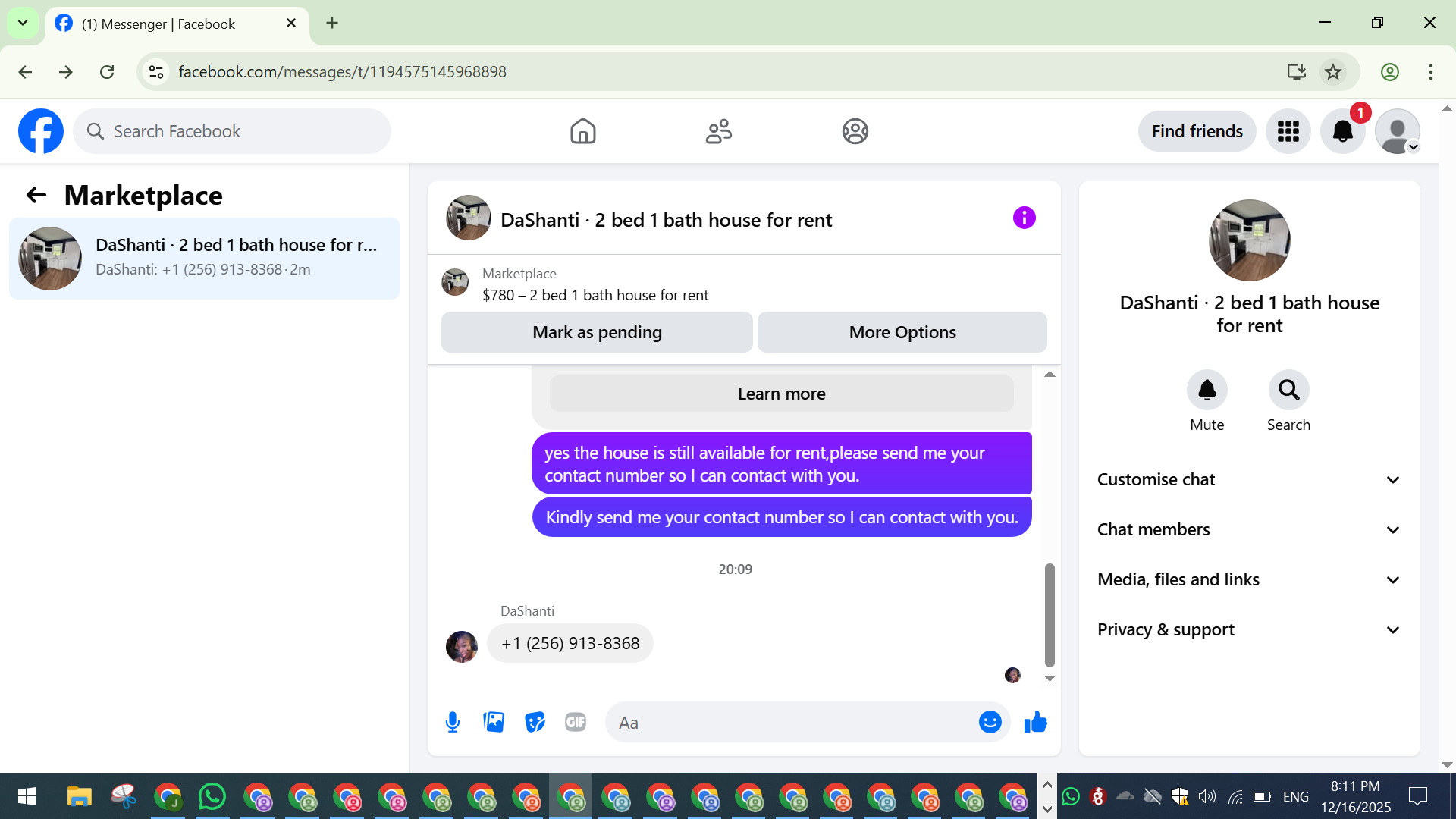This screenshot has height=819, width=1456.
Task: Bookmark this page with star icon
Action: (1333, 72)
